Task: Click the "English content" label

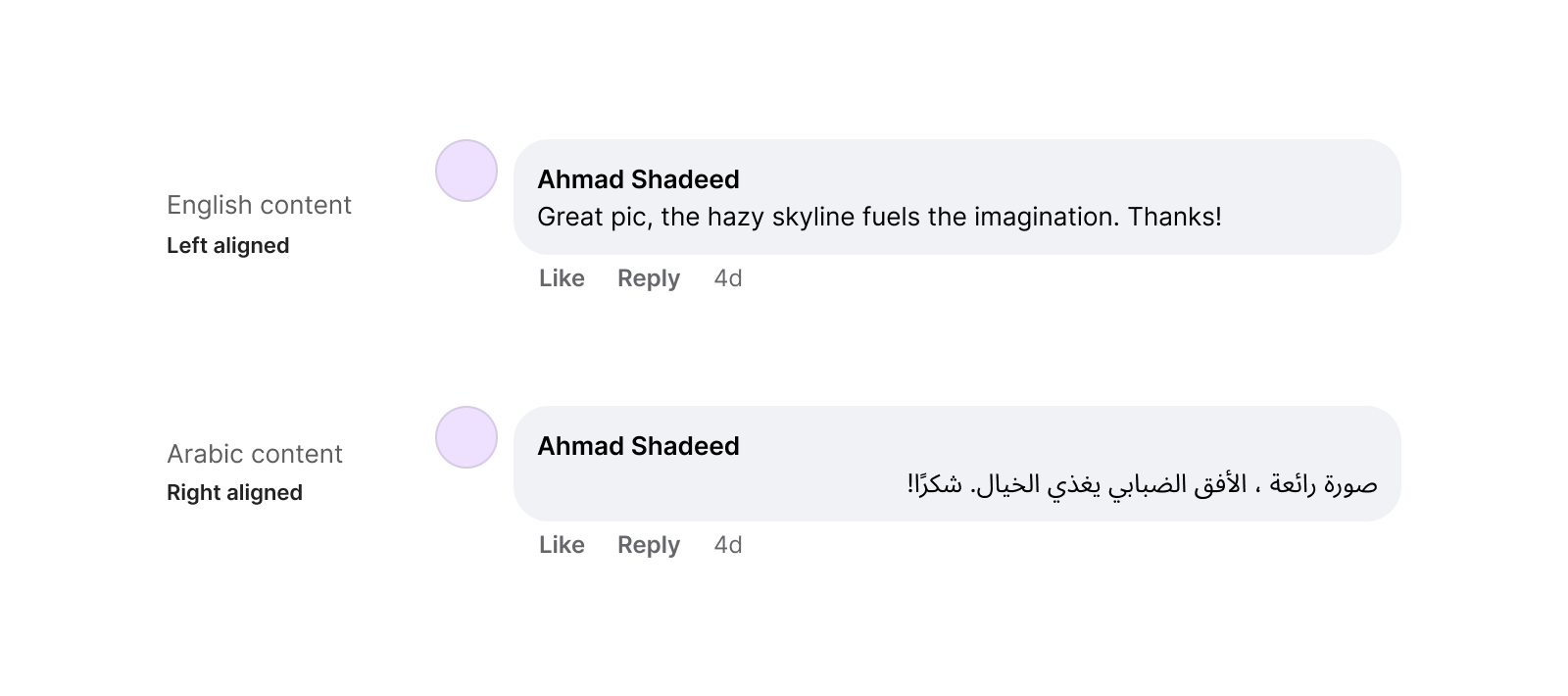Action: [259, 205]
